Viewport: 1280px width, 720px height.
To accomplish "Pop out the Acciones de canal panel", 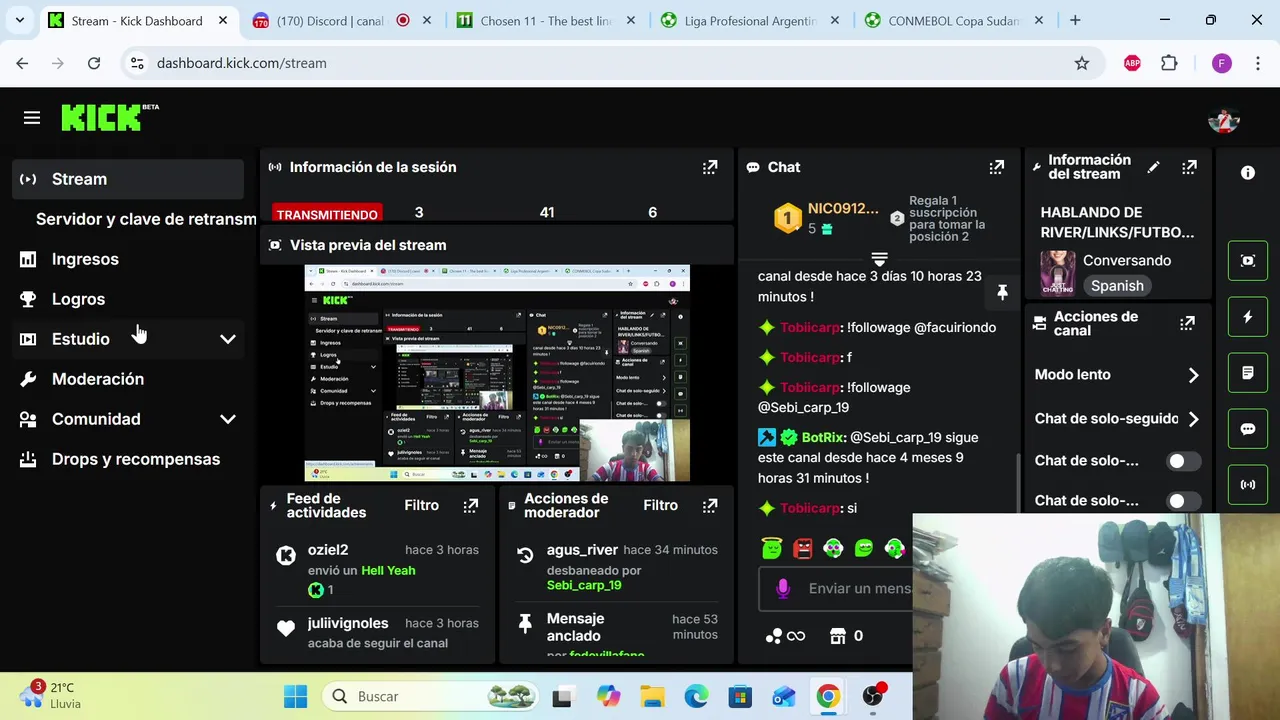I will click(x=1187, y=323).
